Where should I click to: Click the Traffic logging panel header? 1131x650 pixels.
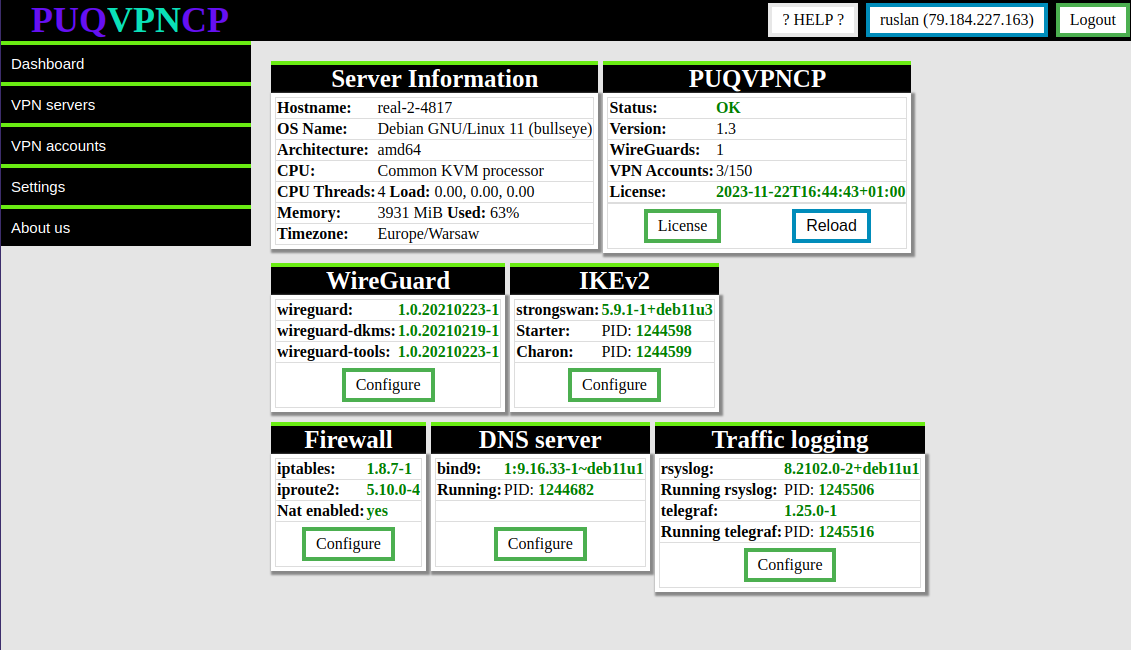tap(790, 440)
